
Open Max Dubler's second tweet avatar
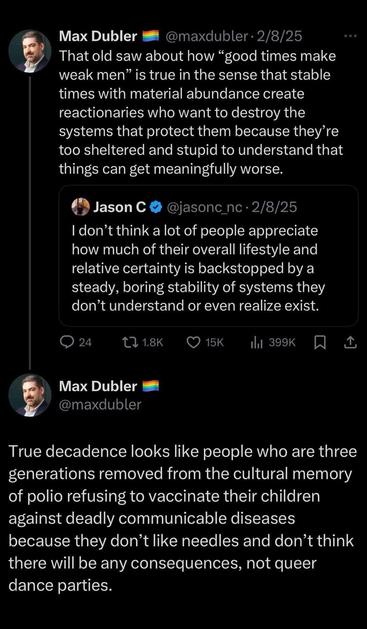[30, 395]
